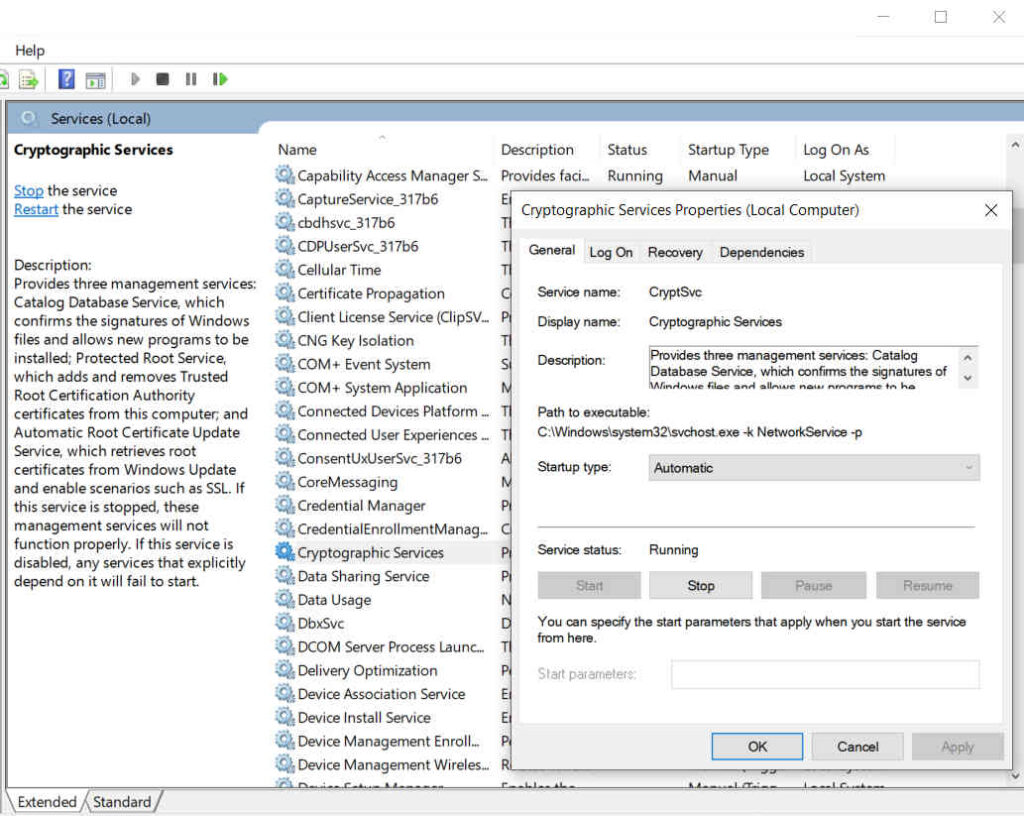Click gear icon beside Client License Service

coord(285,316)
